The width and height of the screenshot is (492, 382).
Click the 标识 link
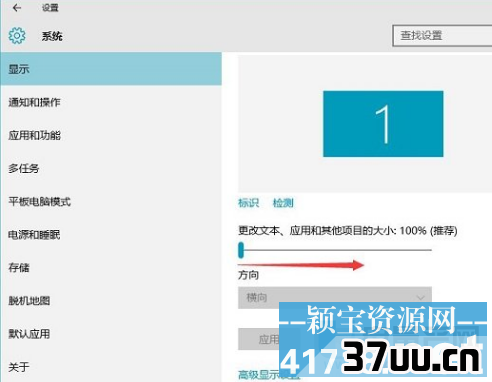coord(248,203)
